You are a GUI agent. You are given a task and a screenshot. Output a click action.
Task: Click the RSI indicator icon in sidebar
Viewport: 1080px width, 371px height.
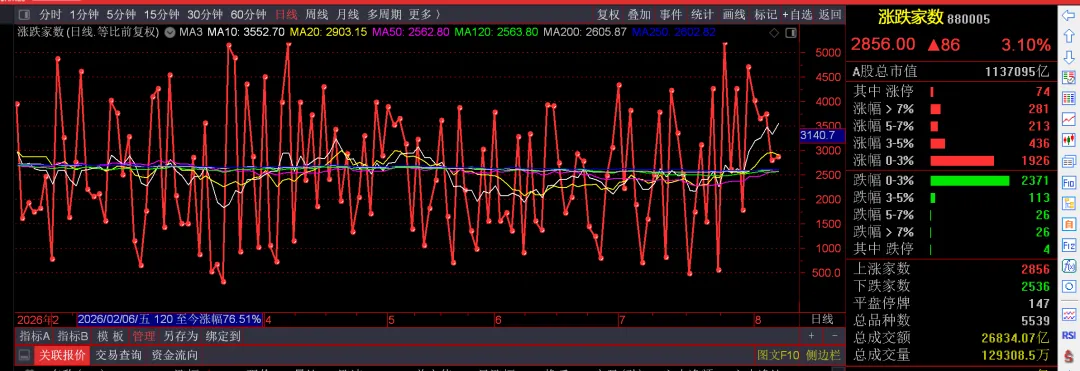(x=1069, y=335)
